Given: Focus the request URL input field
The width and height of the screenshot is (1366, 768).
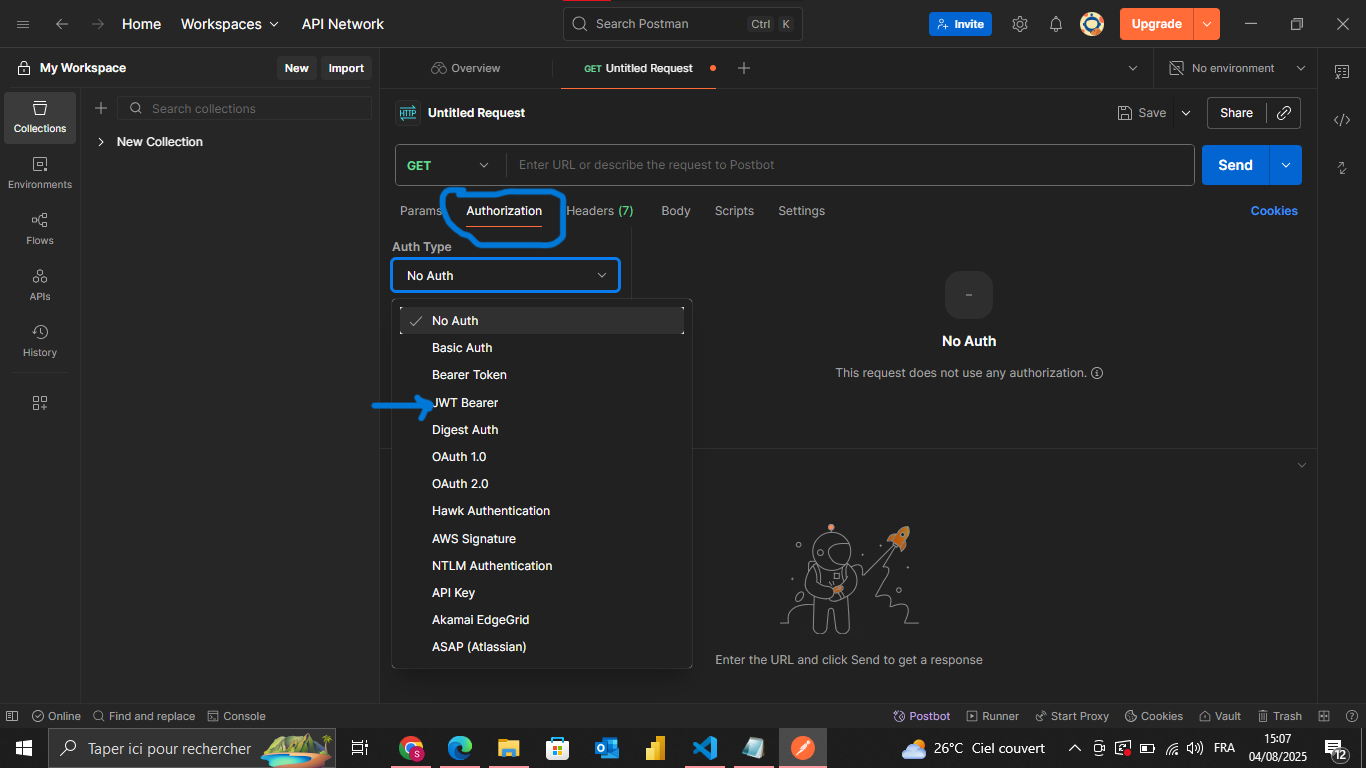Looking at the screenshot, I should [850, 165].
